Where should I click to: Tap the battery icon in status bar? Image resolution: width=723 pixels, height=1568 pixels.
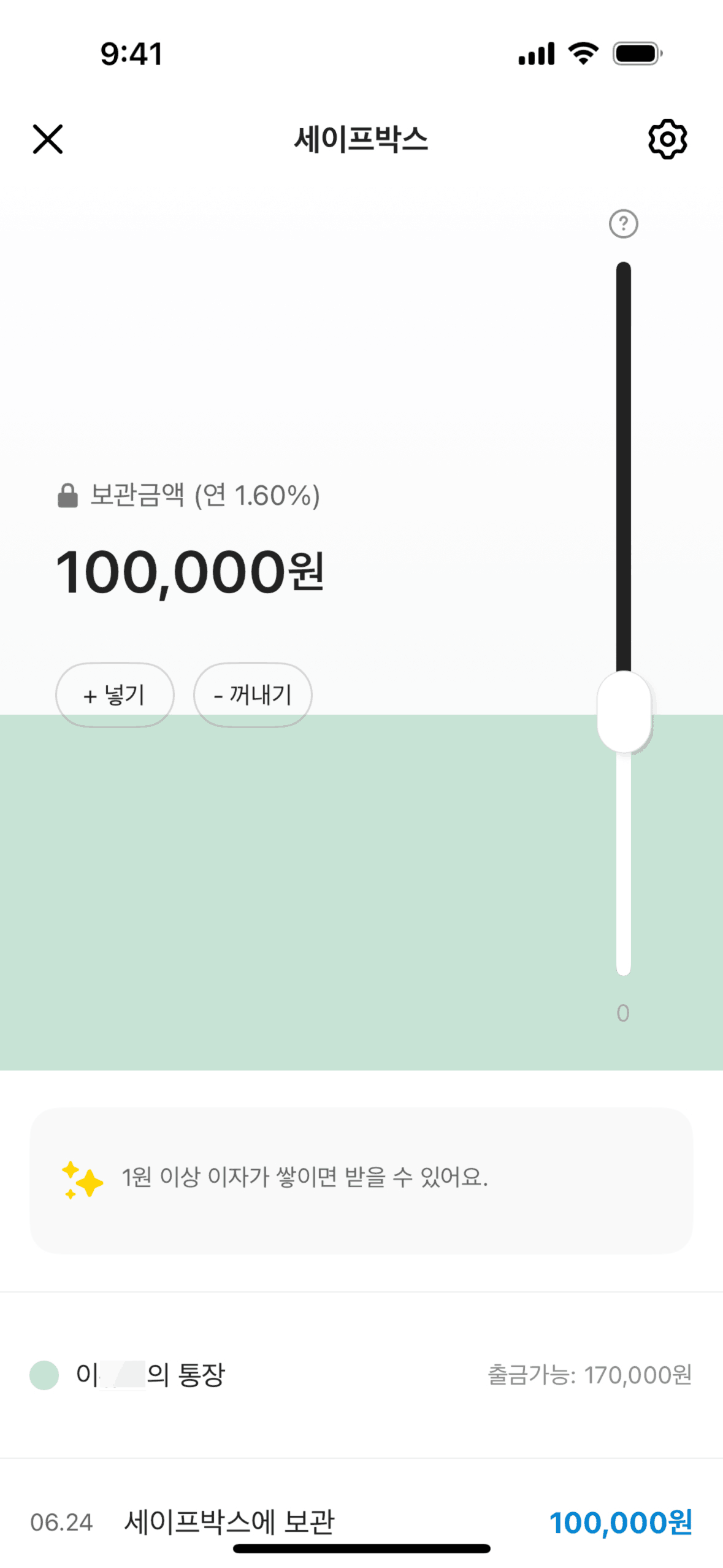(637, 53)
